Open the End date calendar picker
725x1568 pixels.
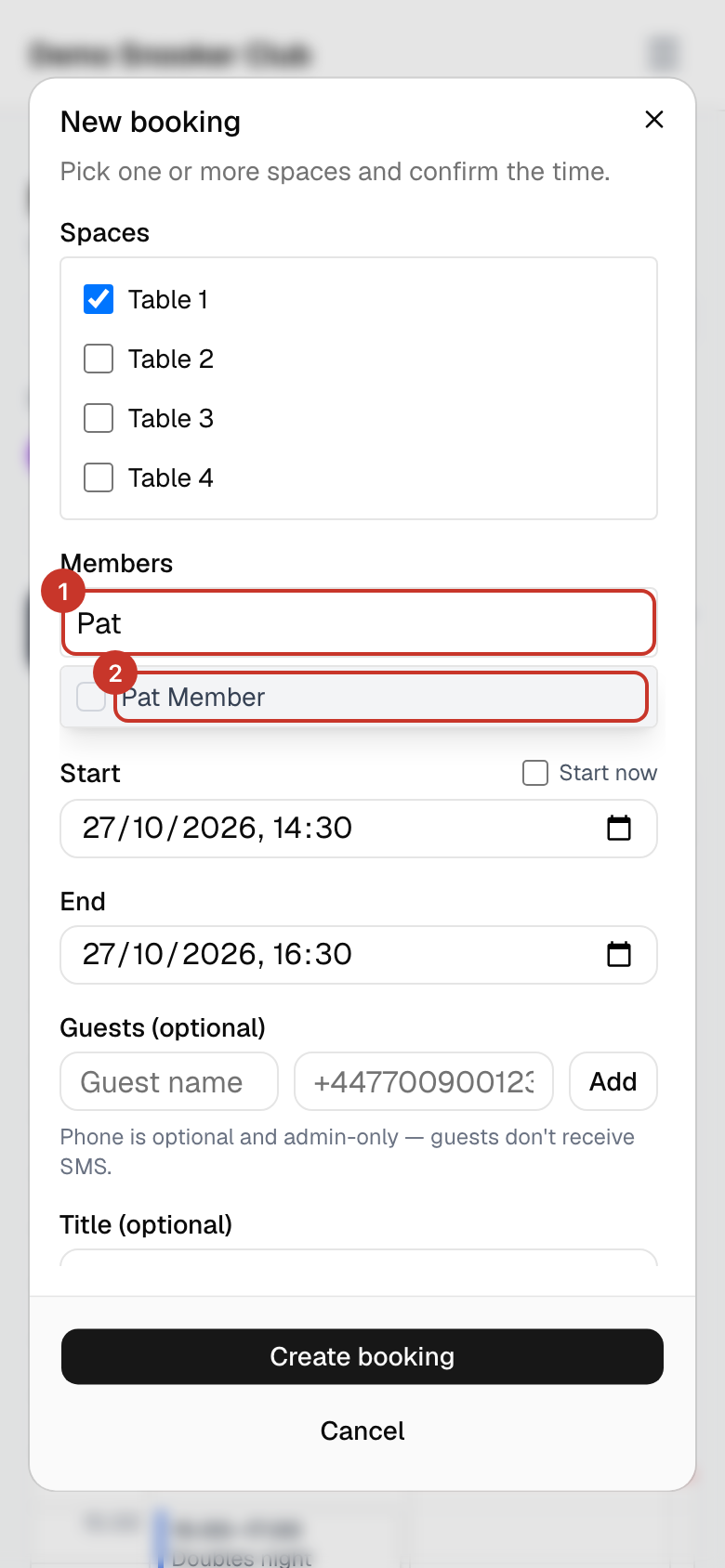click(x=619, y=954)
